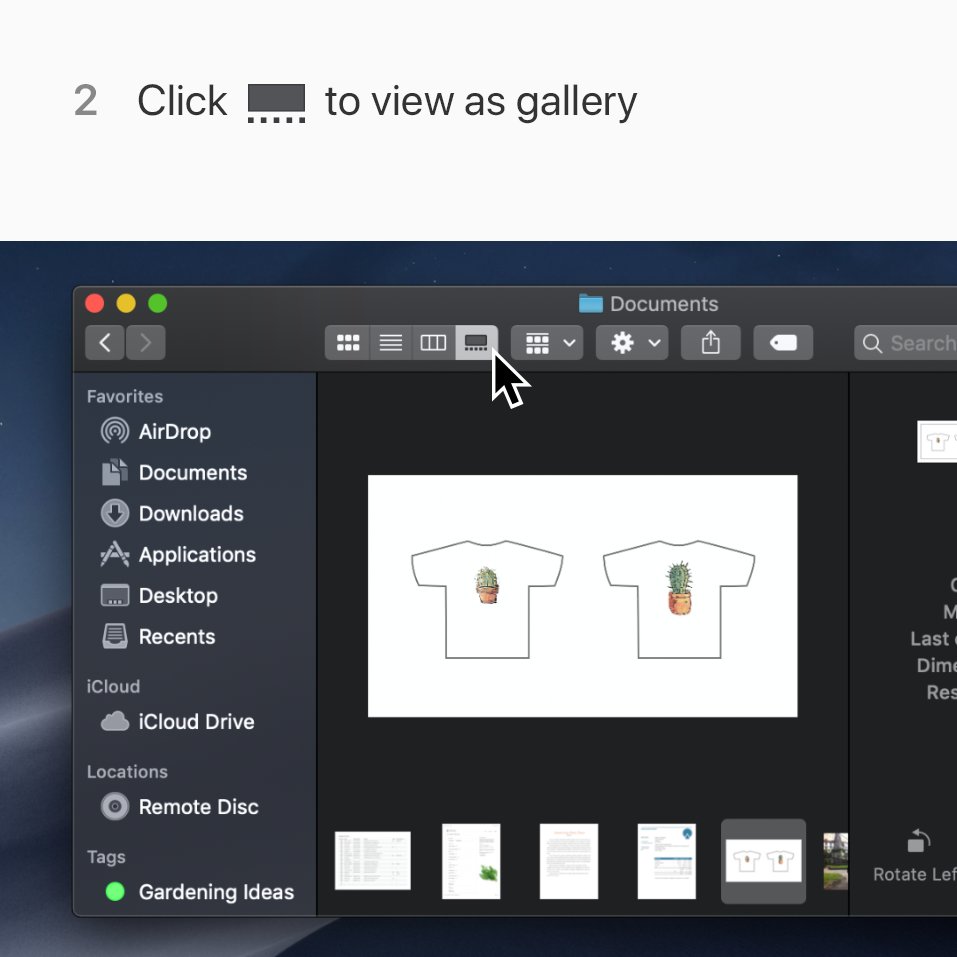The width and height of the screenshot is (957, 957).
Task: Switch to list view in Finder toolbar
Action: pyautogui.click(x=391, y=342)
